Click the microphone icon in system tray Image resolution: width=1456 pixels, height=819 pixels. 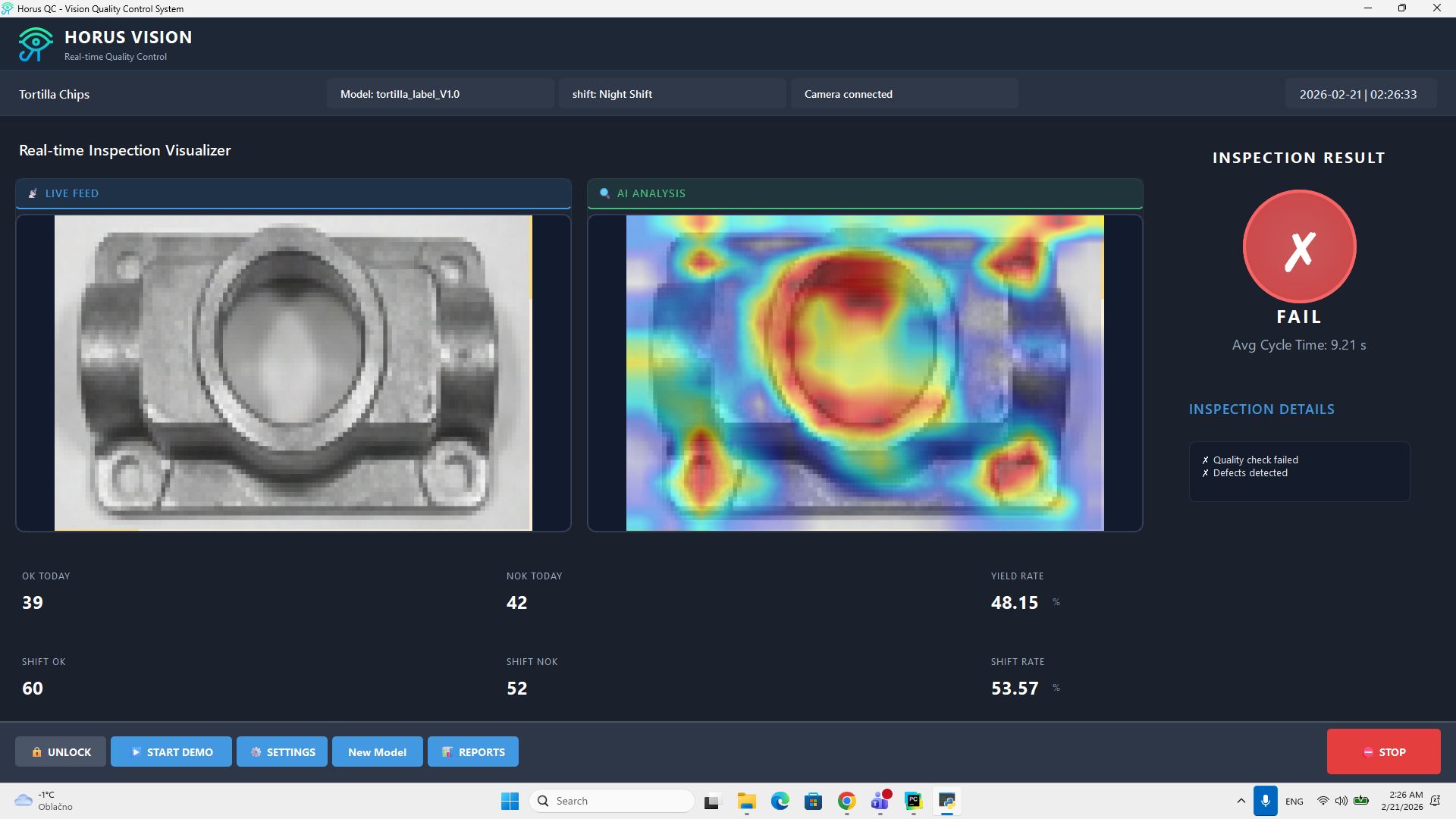pyautogui.click(x=1265, y=801)
